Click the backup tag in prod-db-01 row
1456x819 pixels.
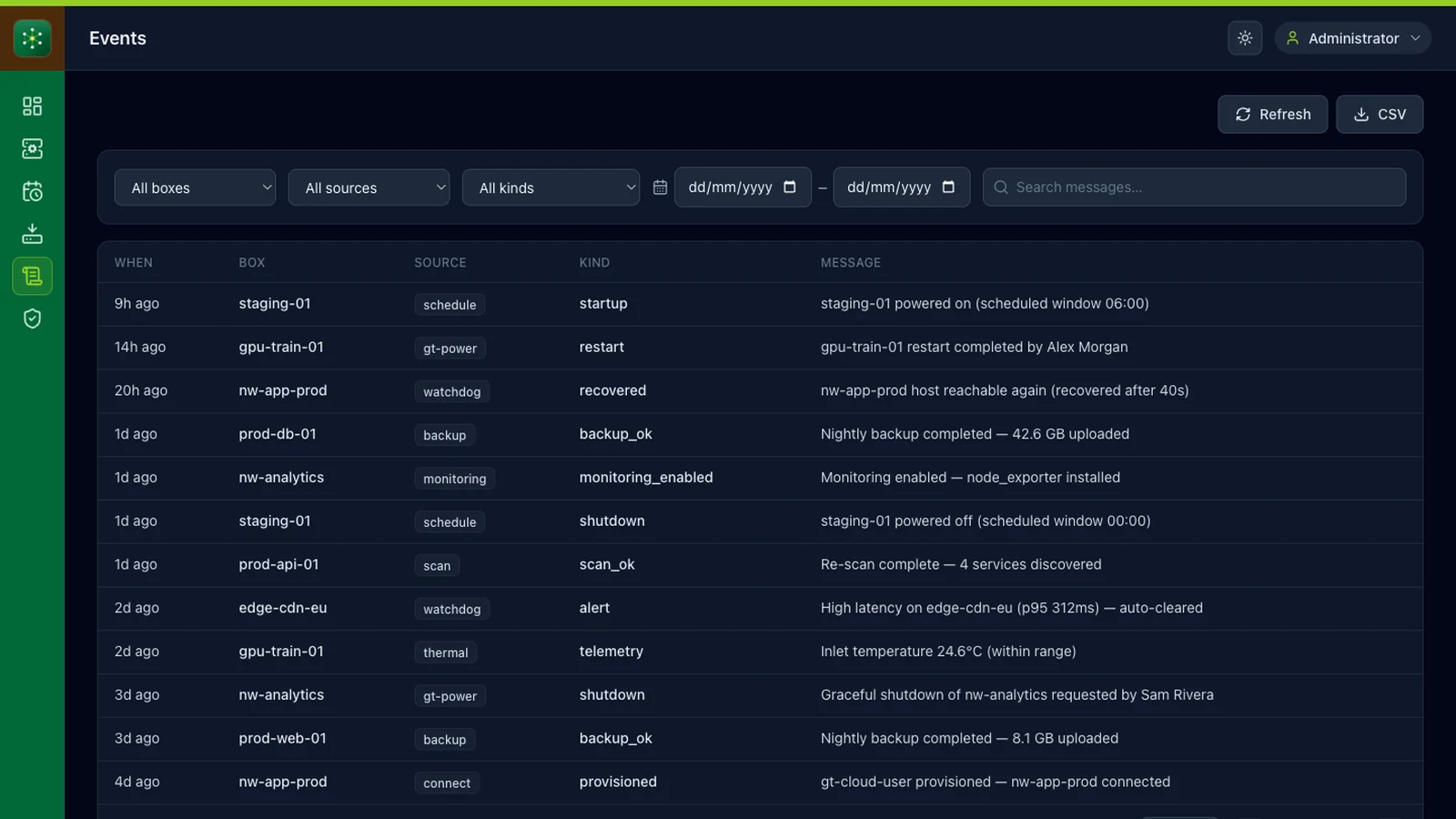pyautogui.click(x=444, y=435)
